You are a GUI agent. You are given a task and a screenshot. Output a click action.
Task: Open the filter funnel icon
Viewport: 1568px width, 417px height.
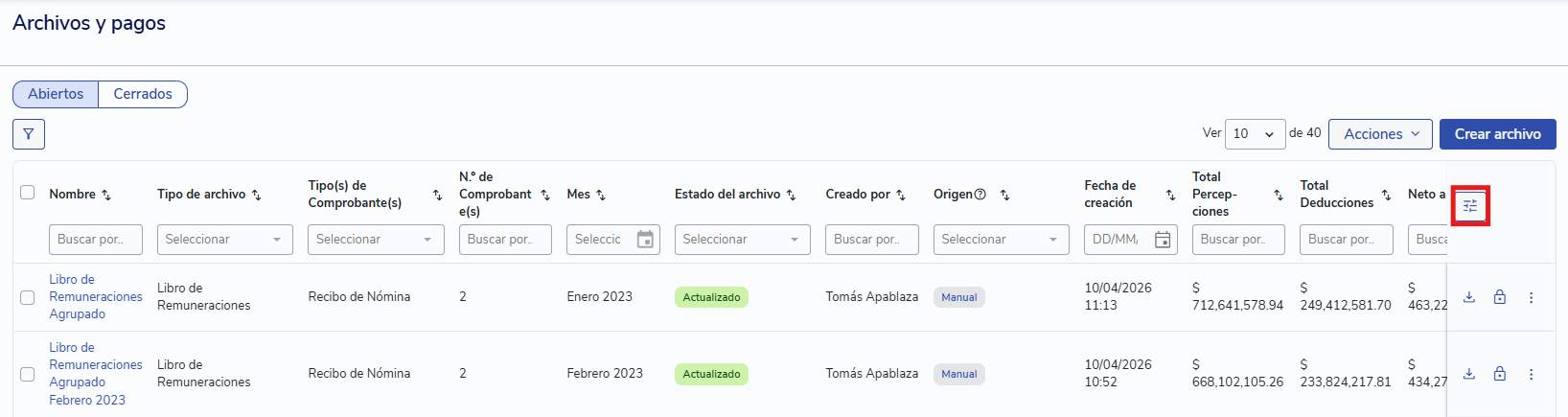point(29,134)
